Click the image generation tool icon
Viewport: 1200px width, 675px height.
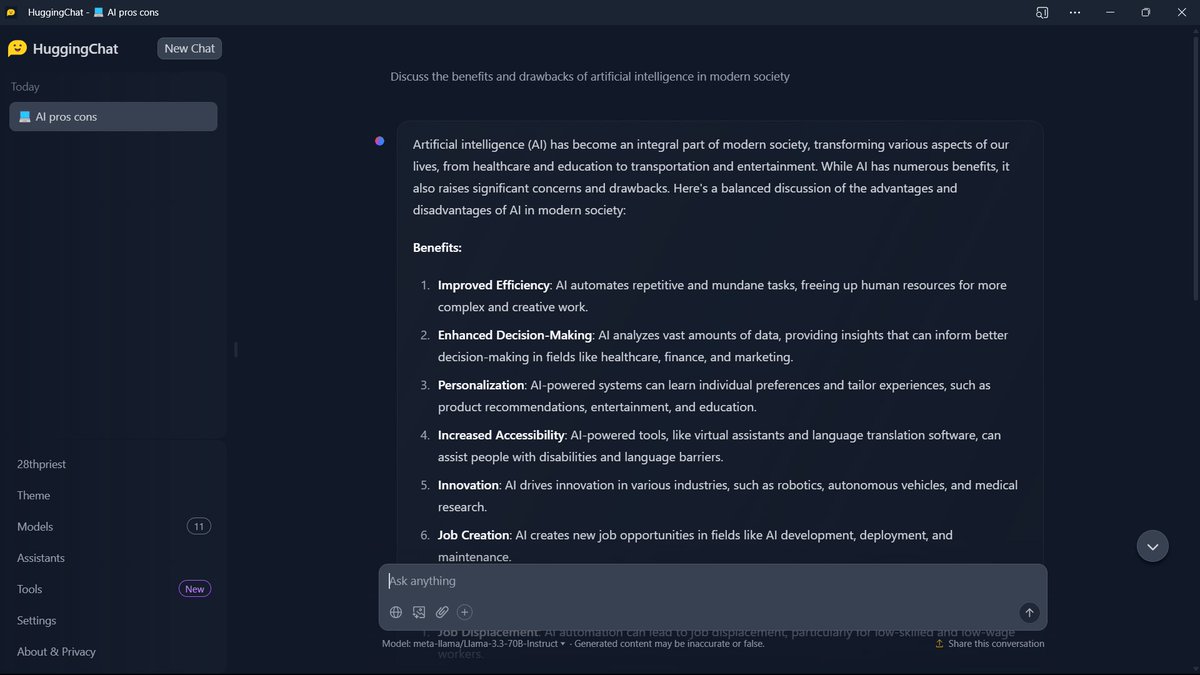click(419, 612)
